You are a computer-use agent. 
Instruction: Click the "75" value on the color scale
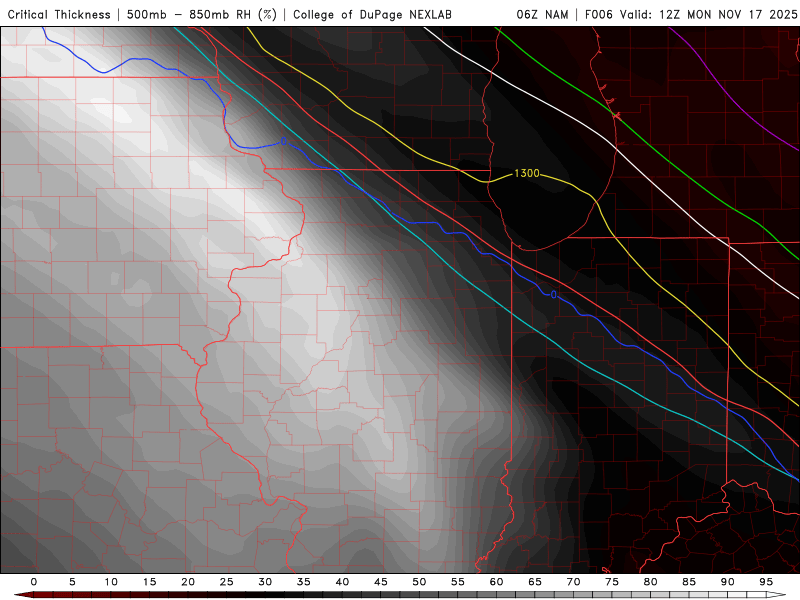612,582
